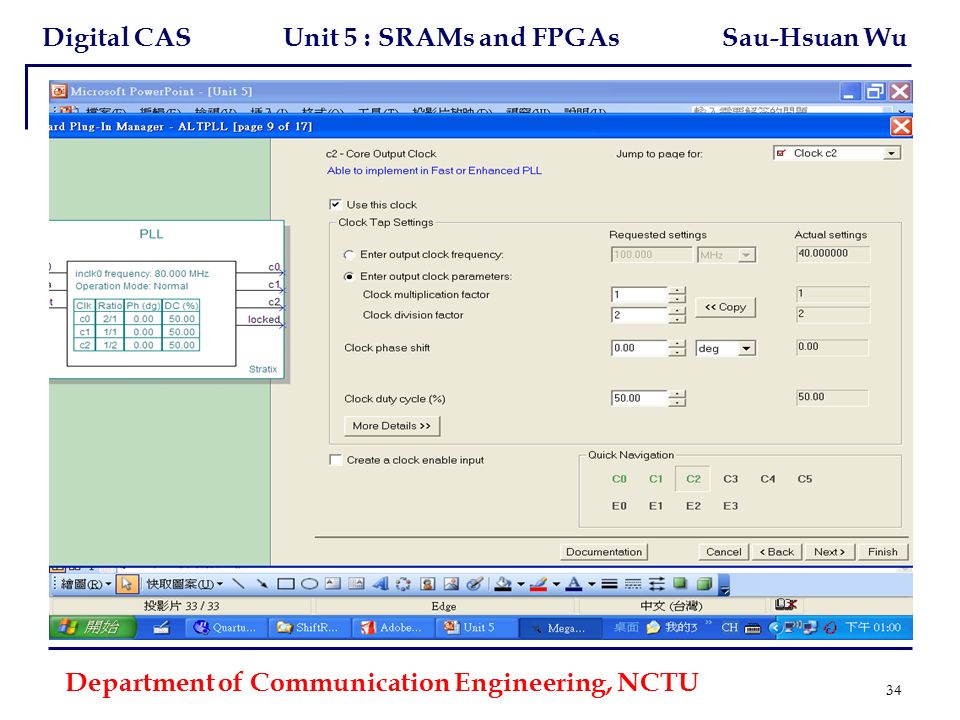Click the clock division factor field
Viewport: 960px width, 720px height.
[x=639, y=315]
